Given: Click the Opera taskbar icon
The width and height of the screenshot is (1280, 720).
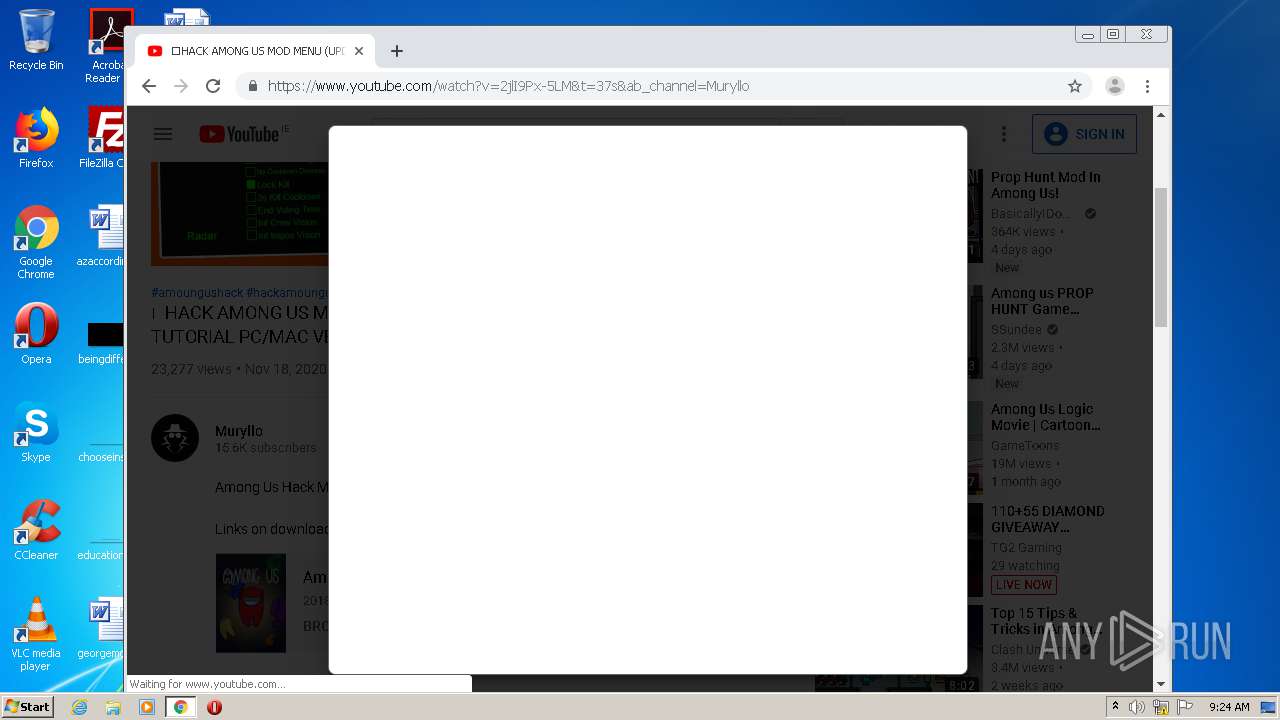Looking at the screenshot, I should click(x=214, y=707).
